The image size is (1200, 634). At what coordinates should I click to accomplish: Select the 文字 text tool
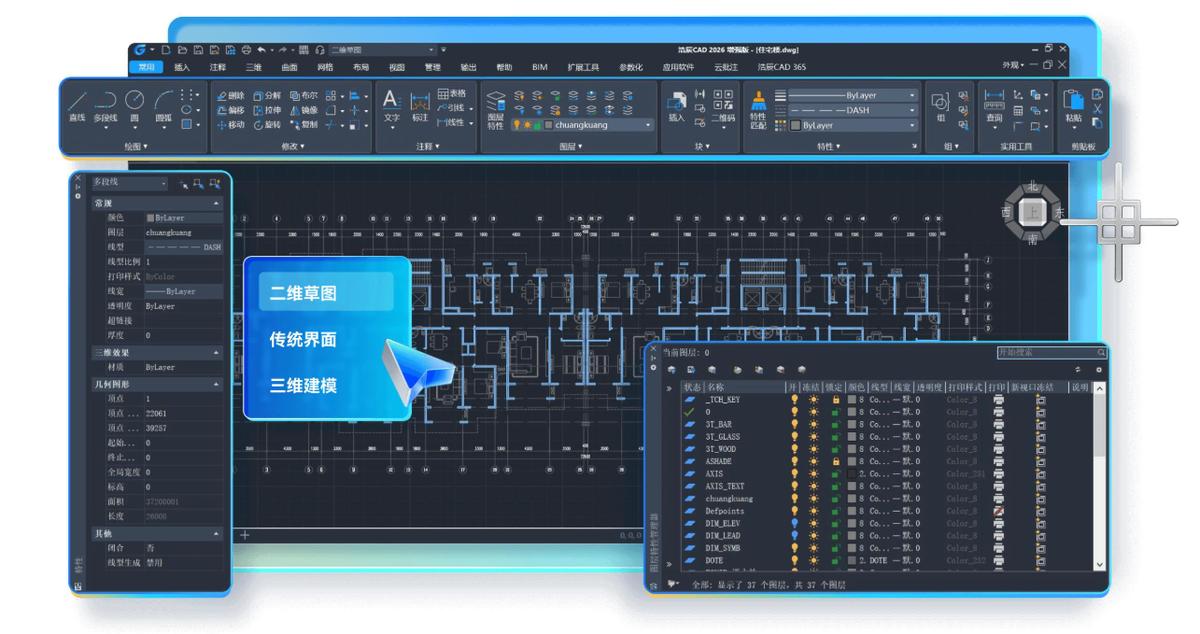coord(392,106)
